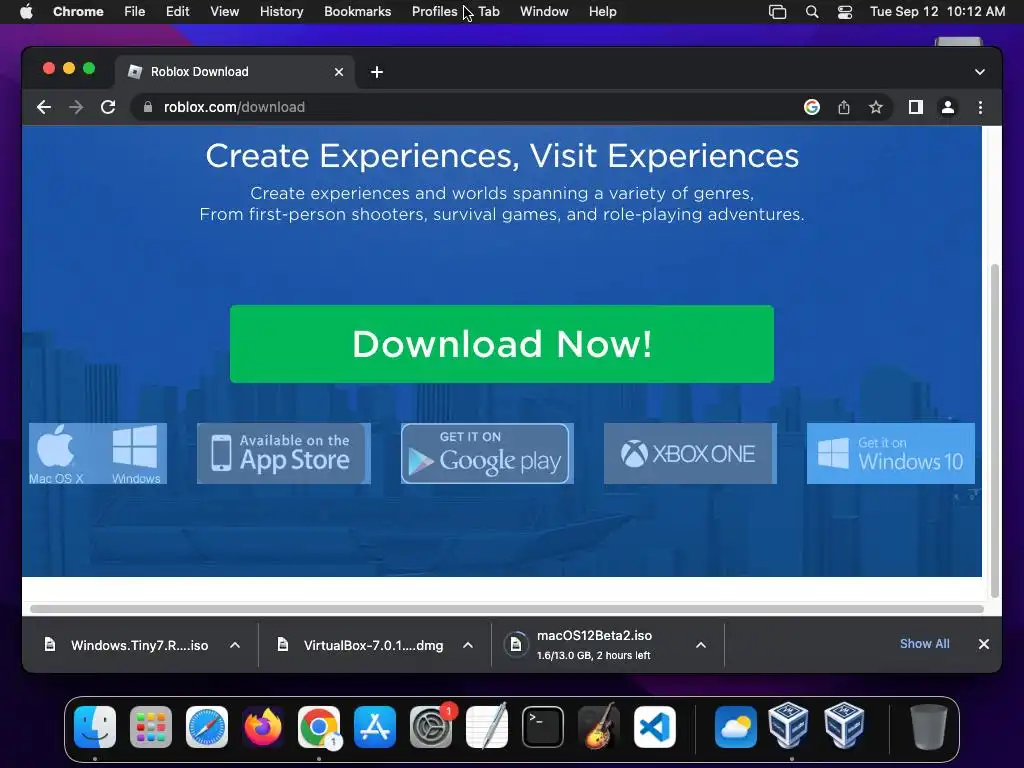Screen dimensions: 1024x768
Task: Open the Help menu
Action: tap(602, 12)
